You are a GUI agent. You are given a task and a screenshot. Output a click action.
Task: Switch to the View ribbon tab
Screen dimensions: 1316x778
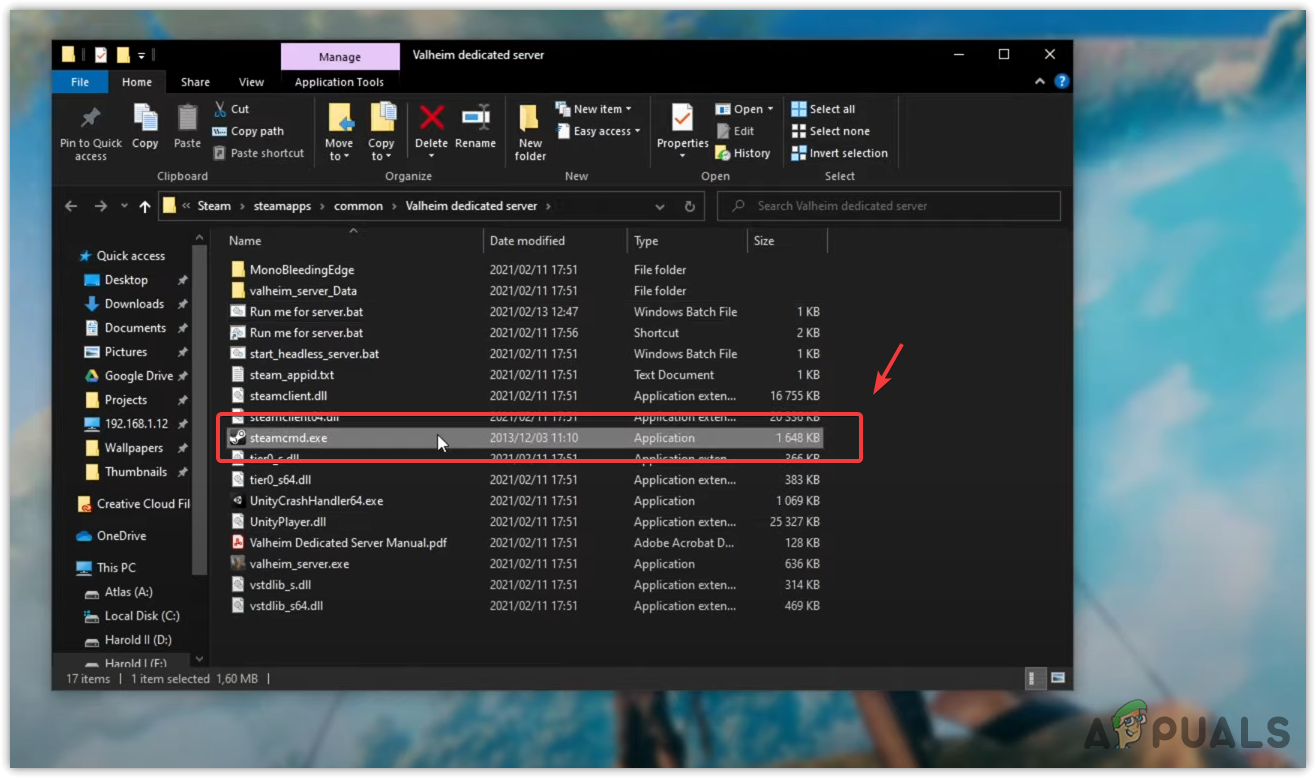point(251,82)
